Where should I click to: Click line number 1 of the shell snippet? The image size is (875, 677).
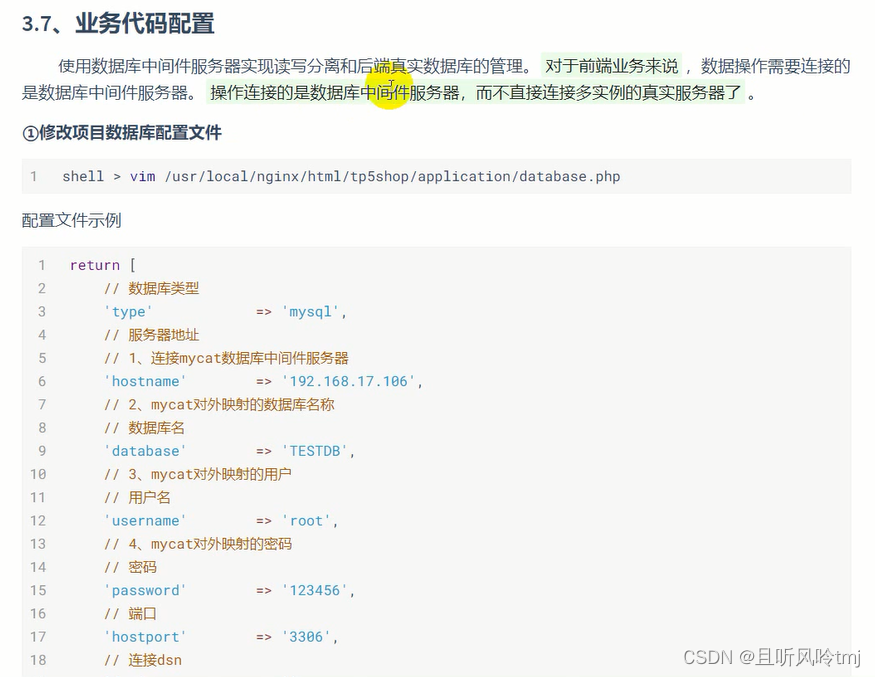pos(34,177)
